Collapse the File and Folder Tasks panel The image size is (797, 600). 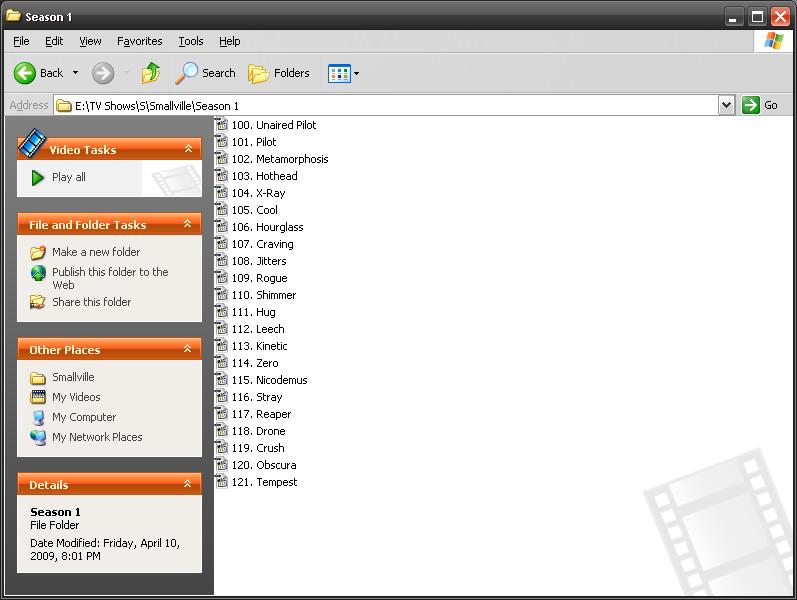point(188,224)
